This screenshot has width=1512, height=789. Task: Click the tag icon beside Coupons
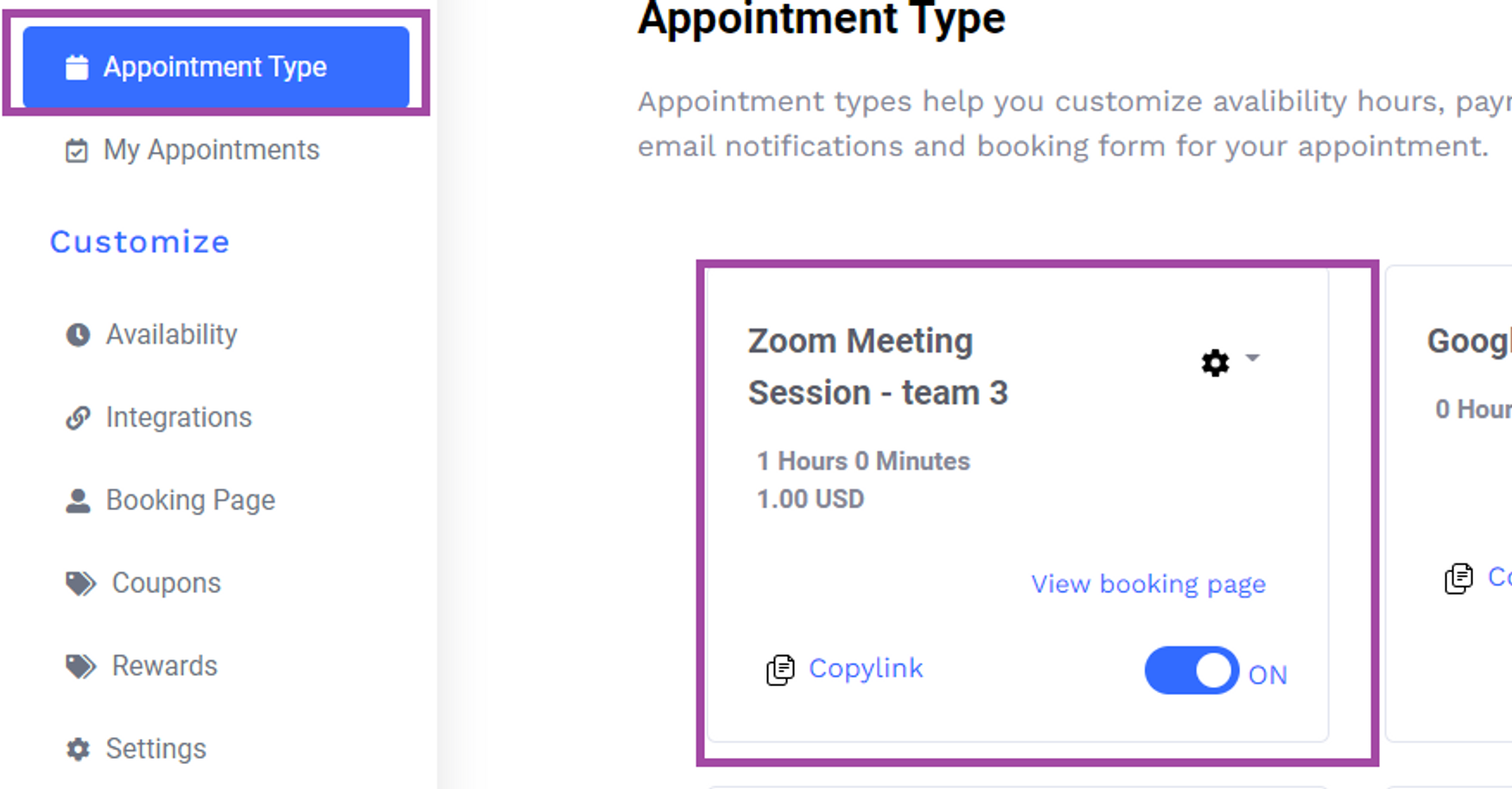(x=81, y=583)
